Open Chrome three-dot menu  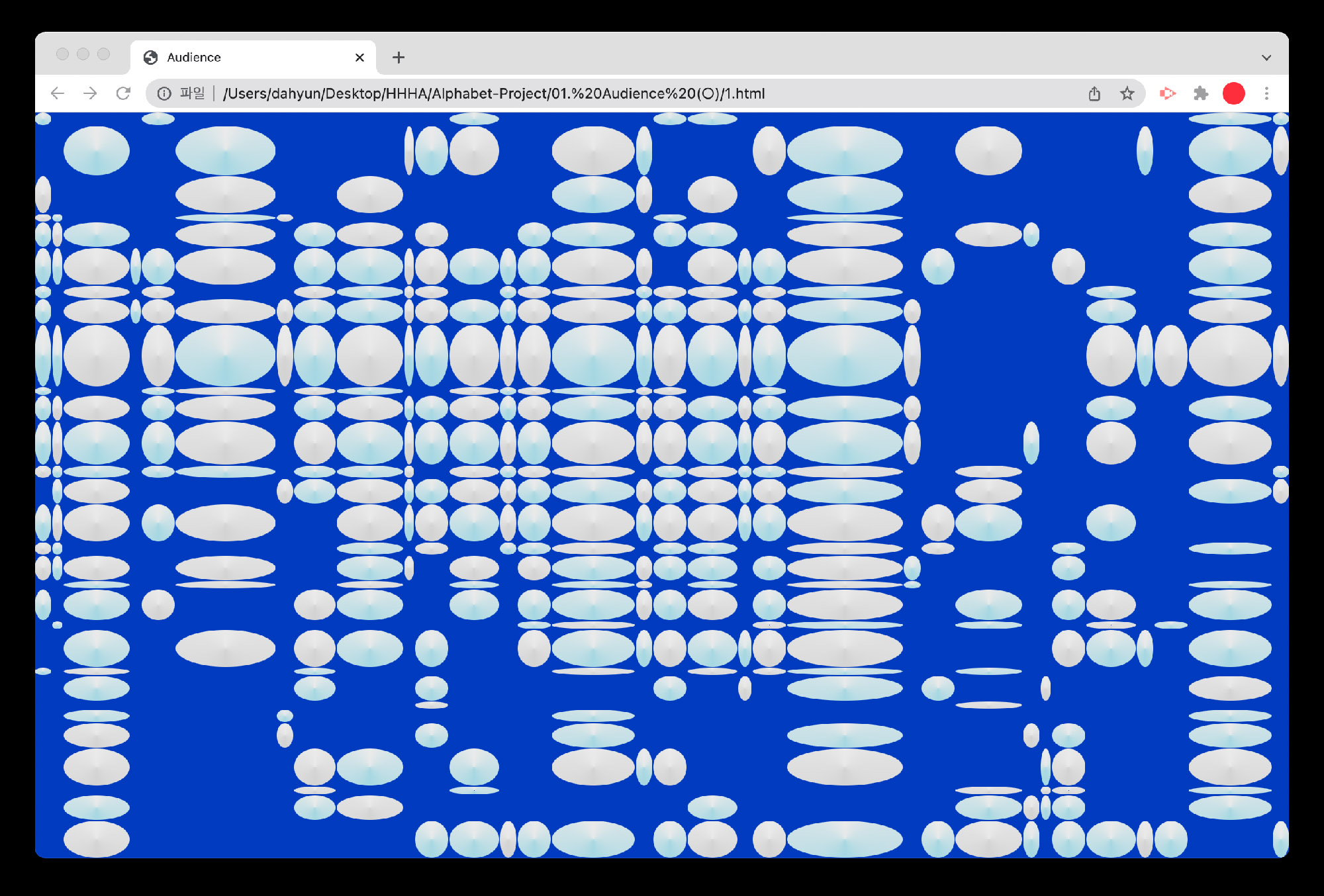[x=1266, y=94]
